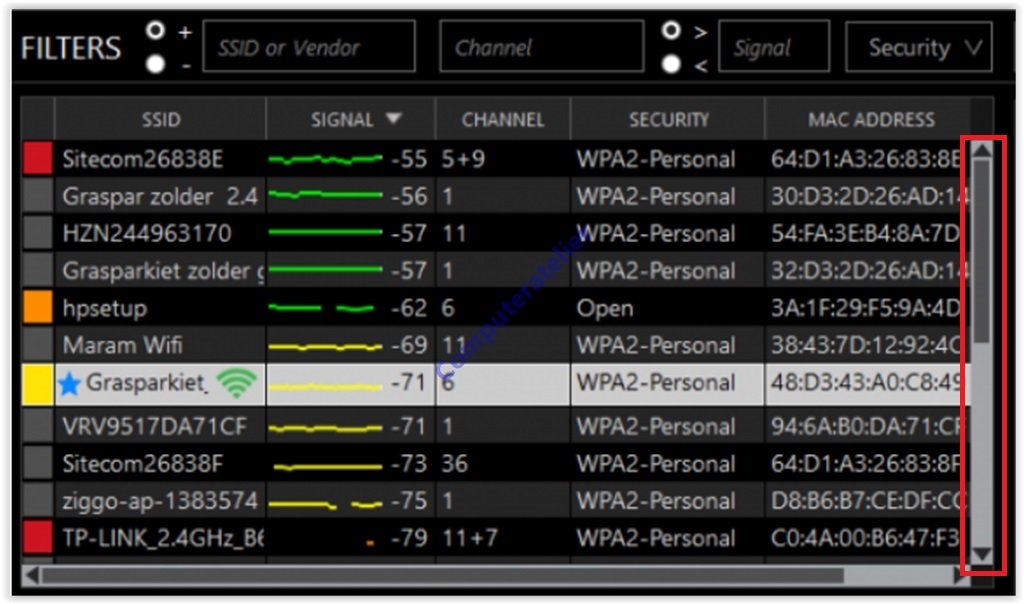Viewport: 1024px width, 604px height.
Task: Click the vertical scrollbar down arrow
Action: click(982, 555)
